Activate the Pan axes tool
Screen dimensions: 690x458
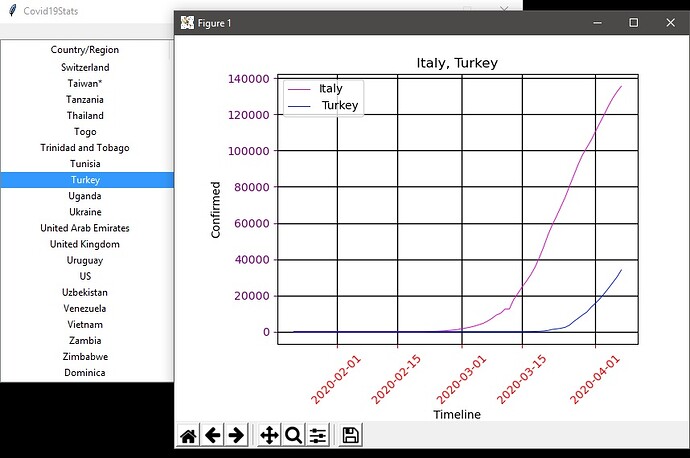[x=269, y=435]
